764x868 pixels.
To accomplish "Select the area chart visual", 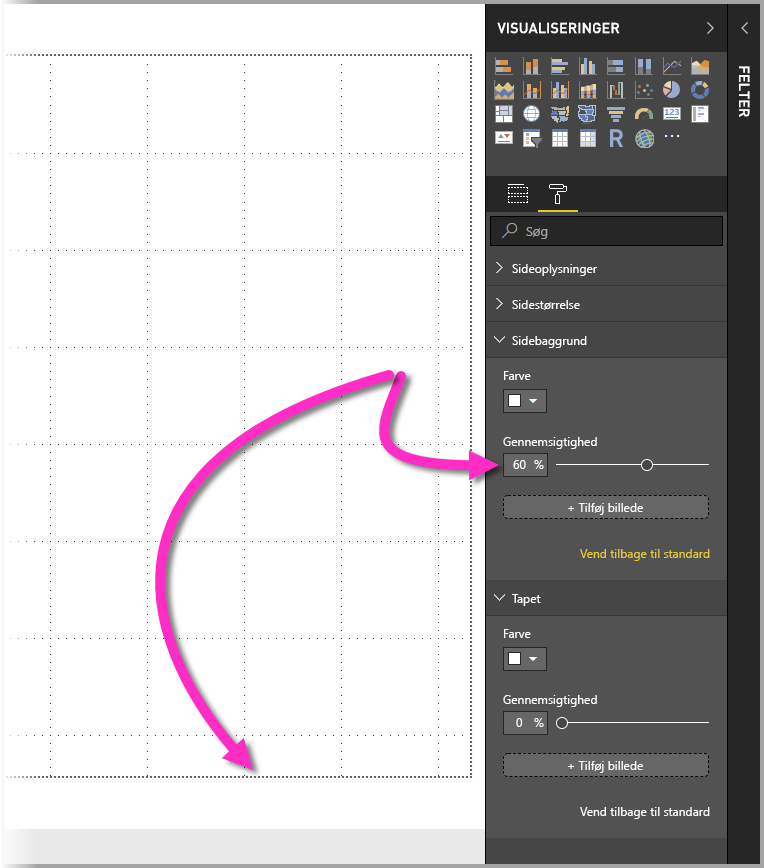I will click(x=700, y=66).
